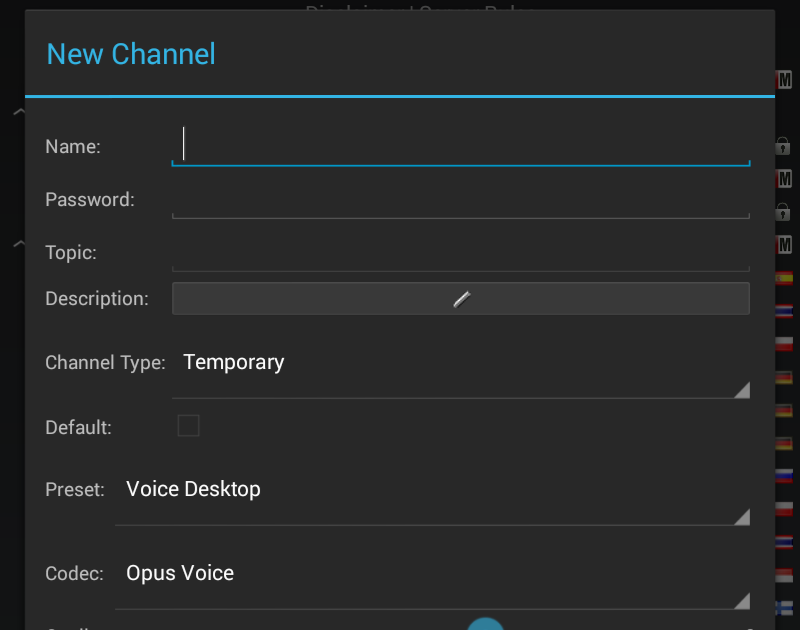The width and height of the screenshot is (800, 630).
Task: Click the Thailand flag just below the Spain flag
Action: tap(785, 311)
